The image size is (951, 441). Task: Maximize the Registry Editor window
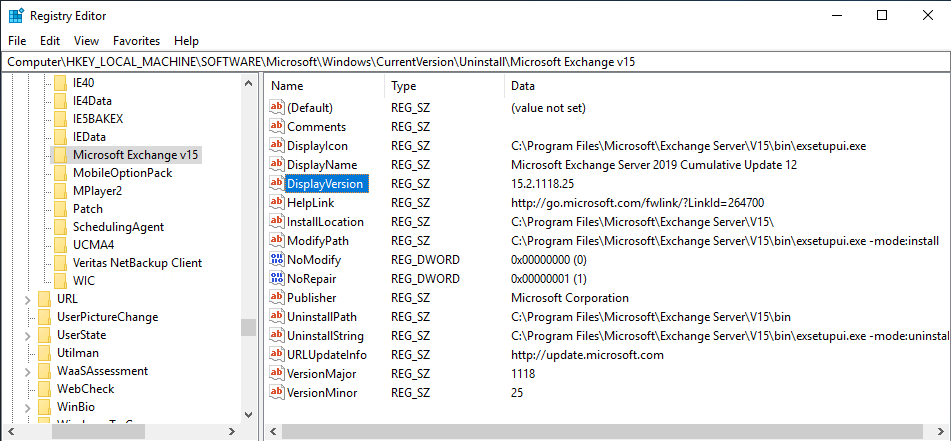coord(882,16)
